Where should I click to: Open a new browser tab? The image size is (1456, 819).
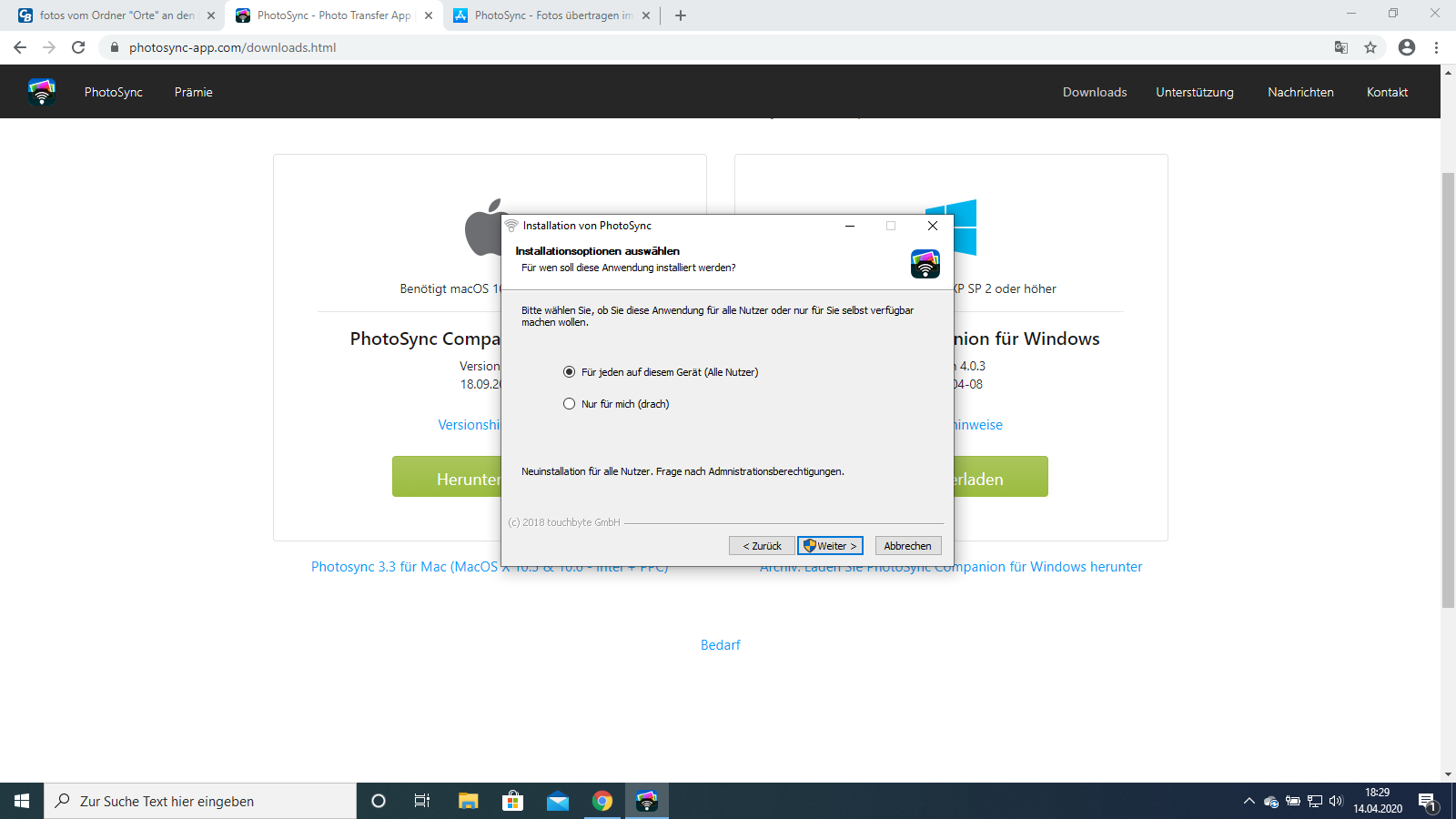[x=681, y=15]
